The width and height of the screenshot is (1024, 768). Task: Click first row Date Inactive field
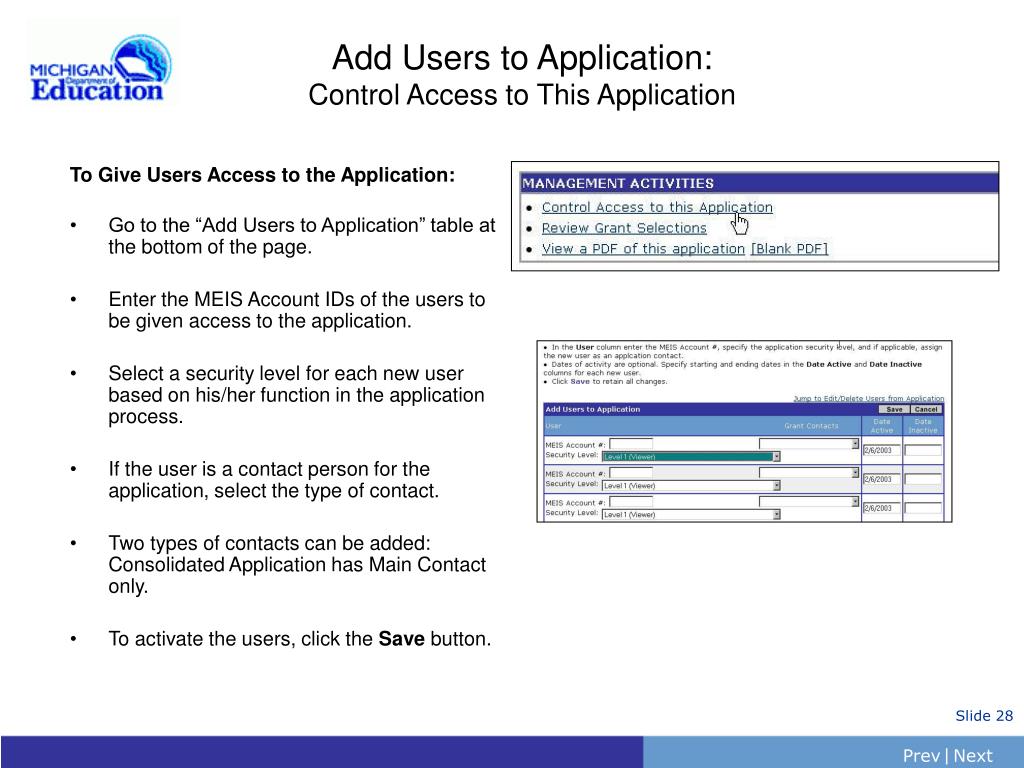pos(923,450)
